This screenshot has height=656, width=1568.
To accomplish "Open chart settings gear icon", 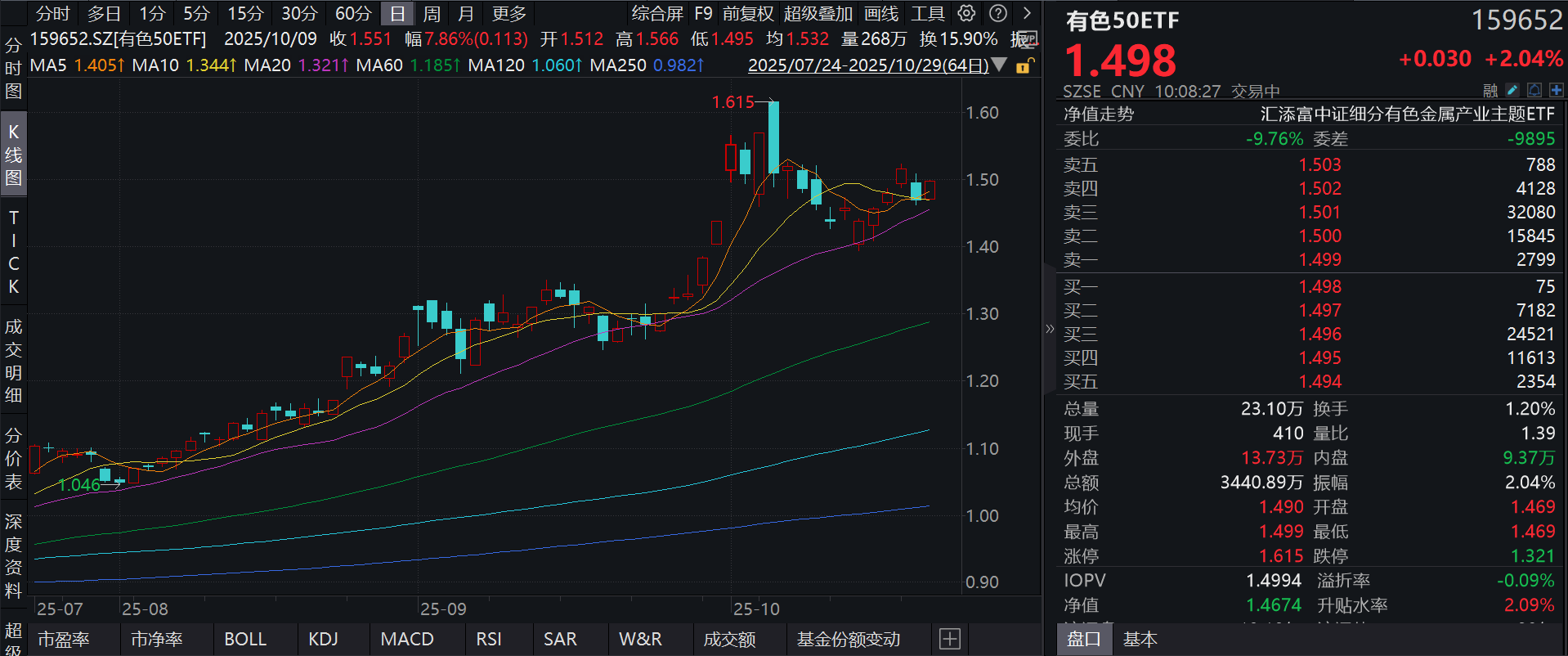I will coord(966,13).
